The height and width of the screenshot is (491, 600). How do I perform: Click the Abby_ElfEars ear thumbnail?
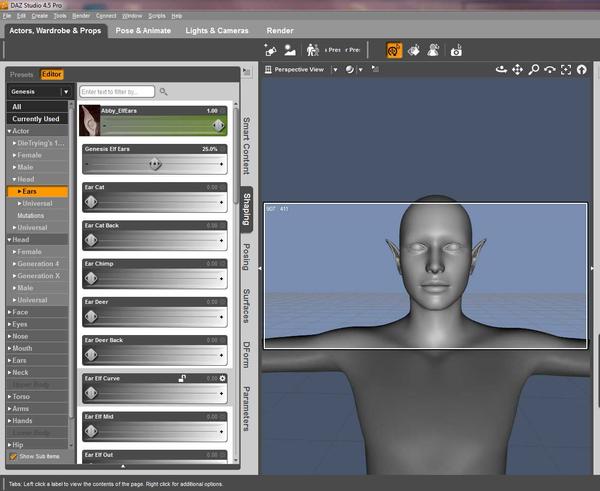tap(90, 121)
